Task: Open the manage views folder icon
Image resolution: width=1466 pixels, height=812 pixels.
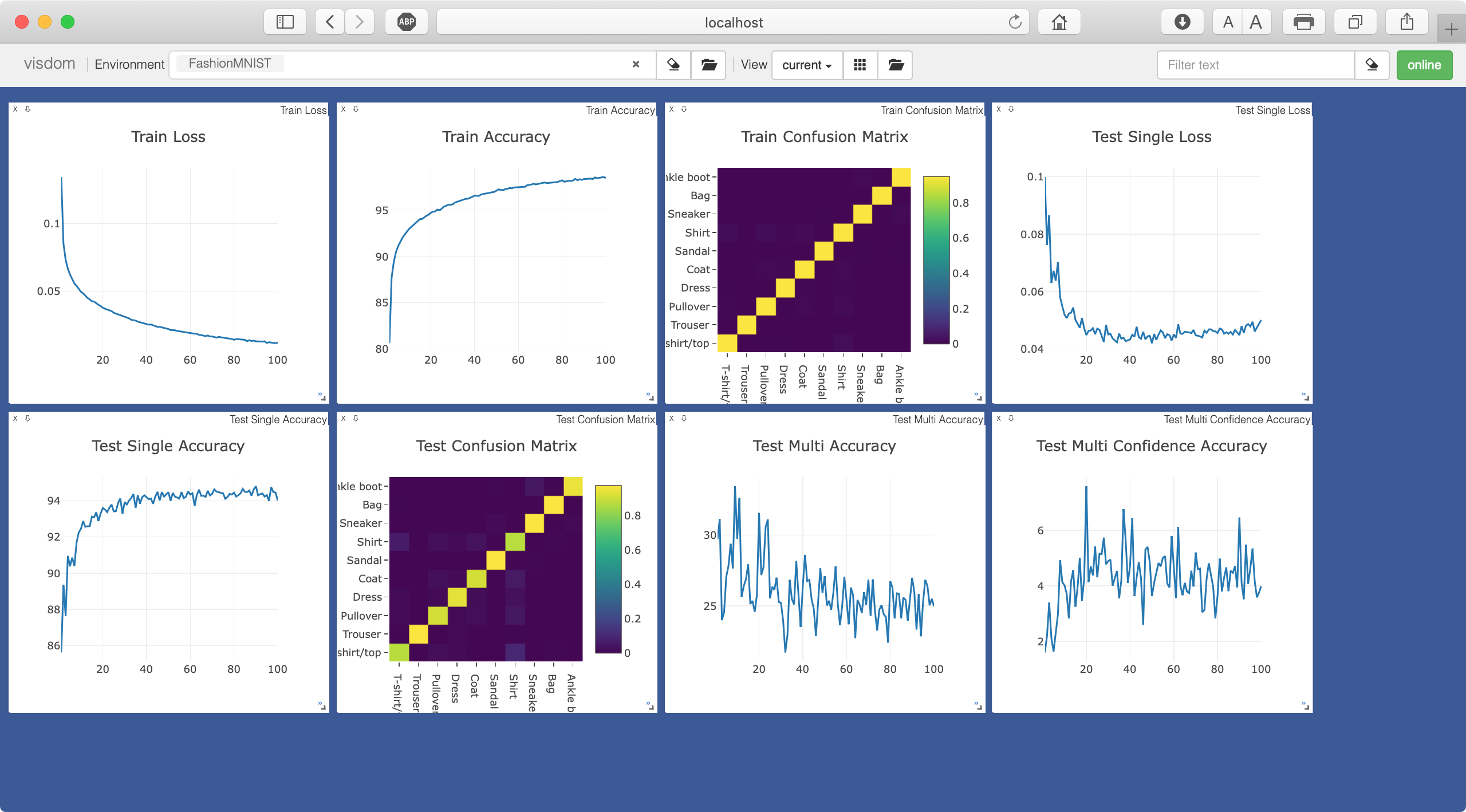Action: (x=896, y=65)
